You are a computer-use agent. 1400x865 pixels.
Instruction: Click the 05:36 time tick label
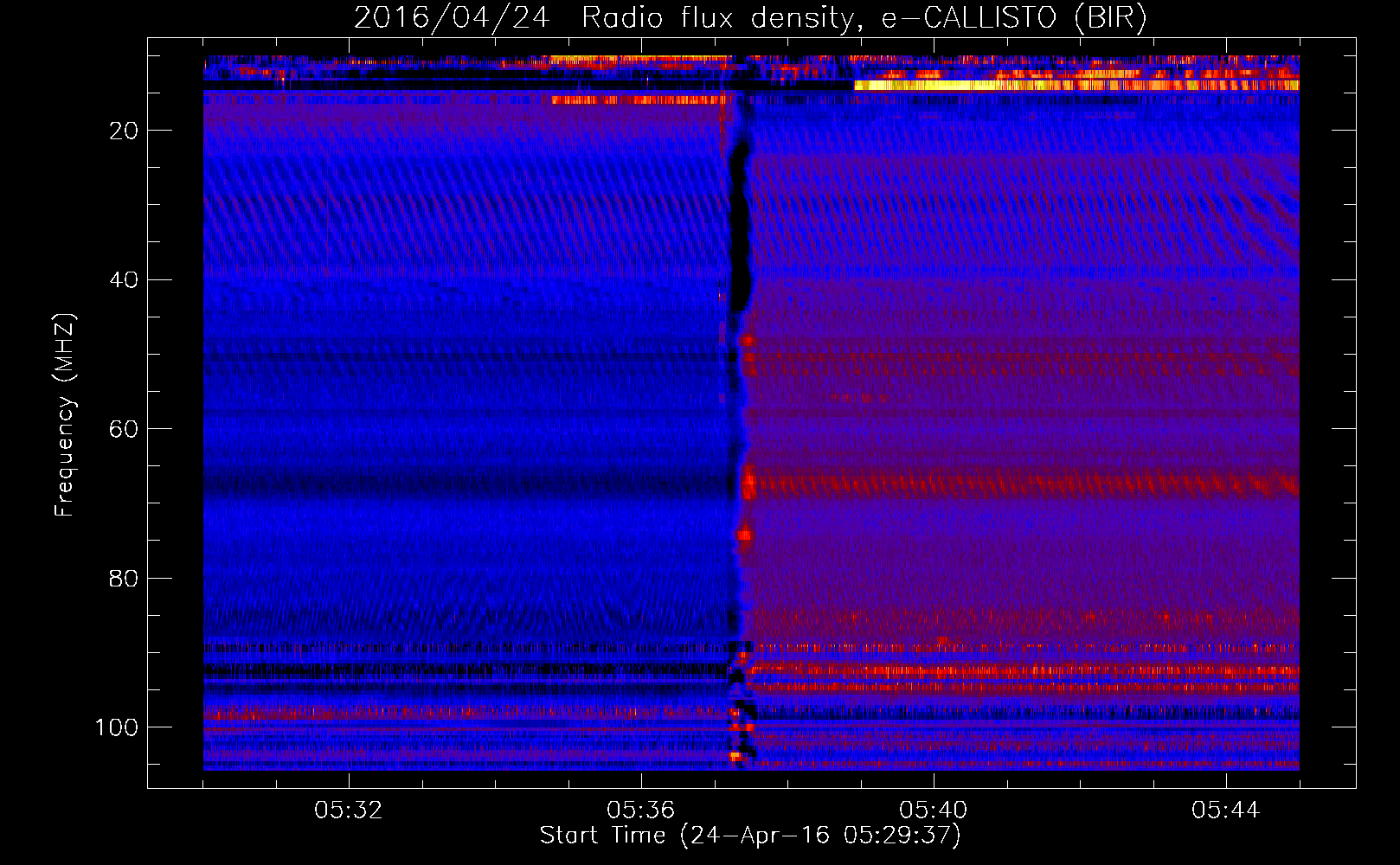point(641,811)
